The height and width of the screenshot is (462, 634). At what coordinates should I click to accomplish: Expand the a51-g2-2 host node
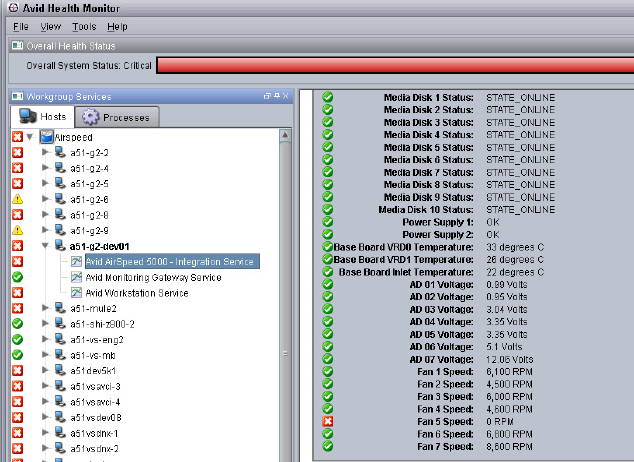(45, 152)
